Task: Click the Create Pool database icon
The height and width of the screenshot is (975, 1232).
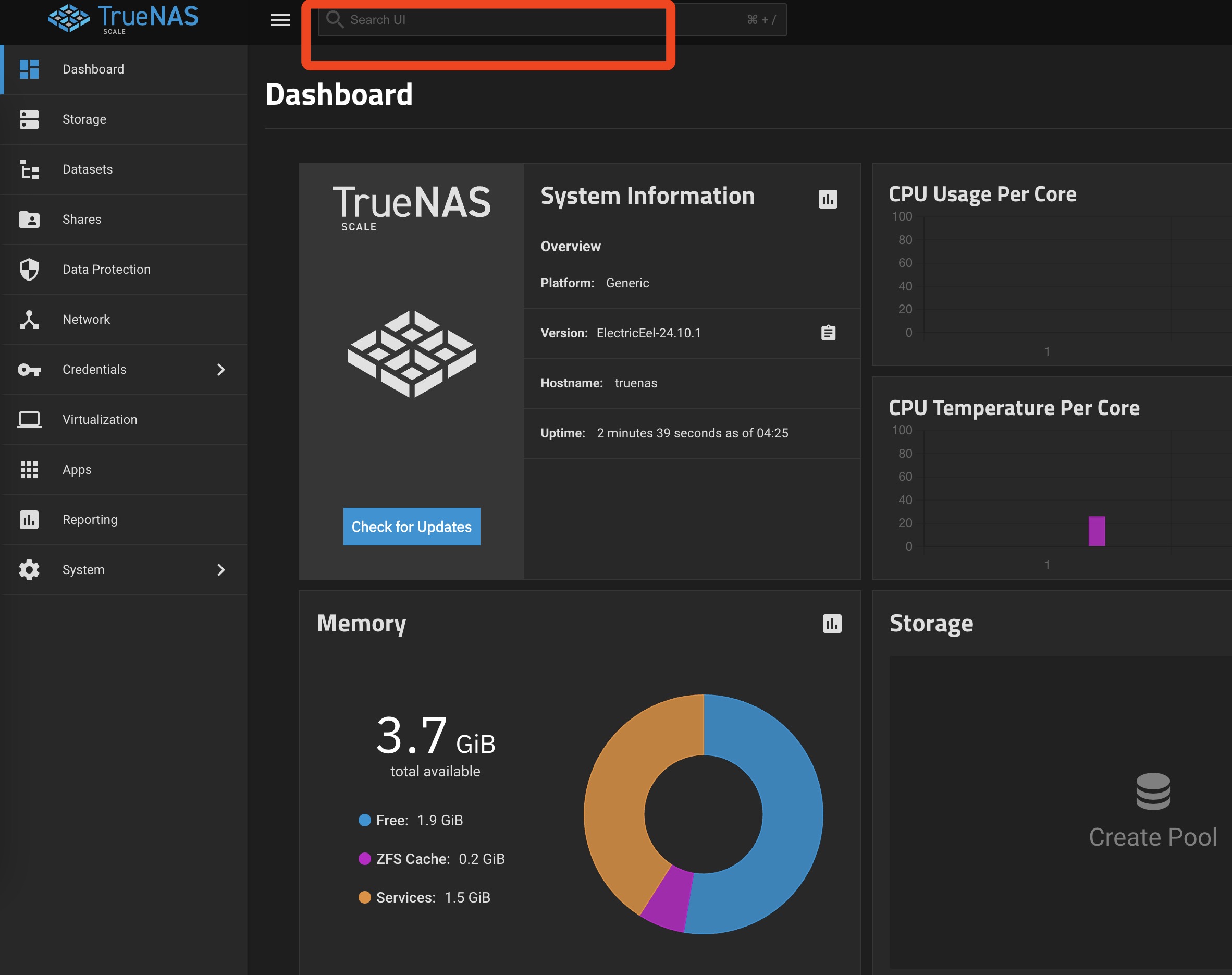Action: [x=1153, y=791]
